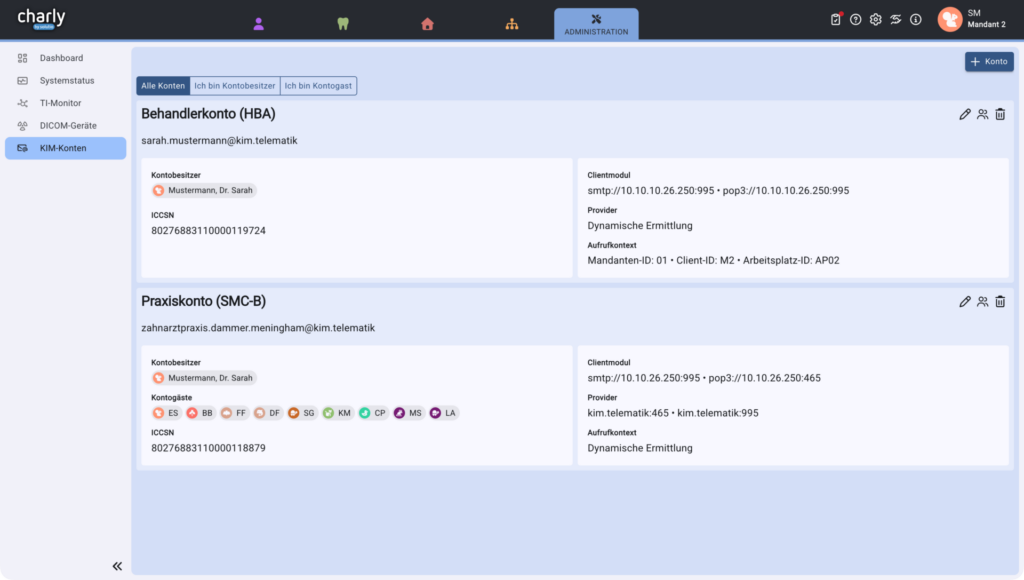Manage guests of Praxiskonto (SMC-B) via people icon

pyautogui.click(x=982, y=301)
